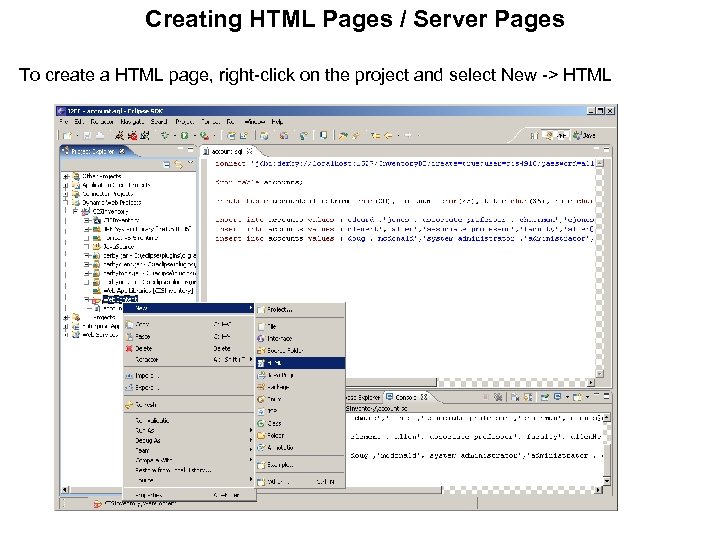Collapse the Dynamic Web Projects node
This screenshot has height=540, width=720.
(x=66, y=202)
